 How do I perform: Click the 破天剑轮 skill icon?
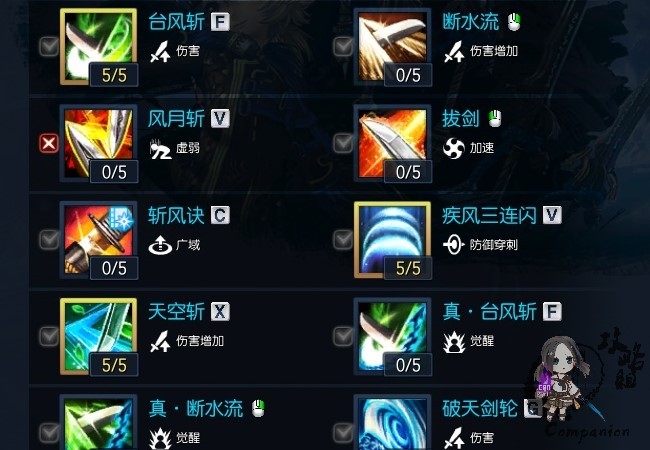click(392, 422)
